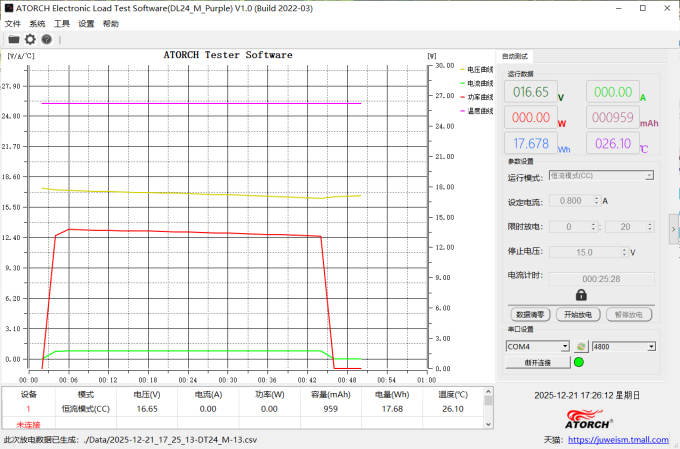
Task: Click the magenta temperature curve legend entry
Action: click(x=477, y=111)
